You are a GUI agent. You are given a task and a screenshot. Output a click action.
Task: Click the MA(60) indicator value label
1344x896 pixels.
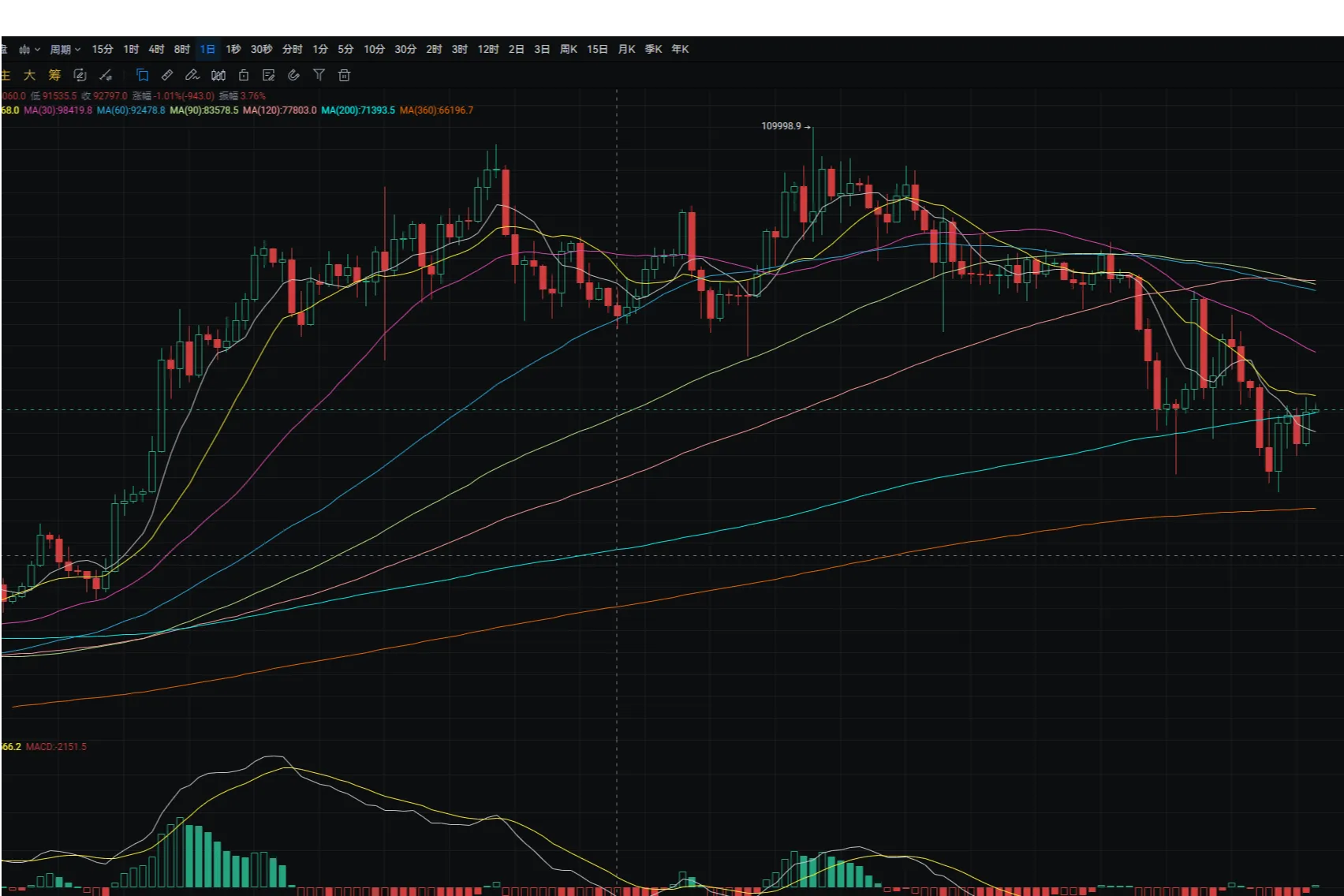[131, 110]
